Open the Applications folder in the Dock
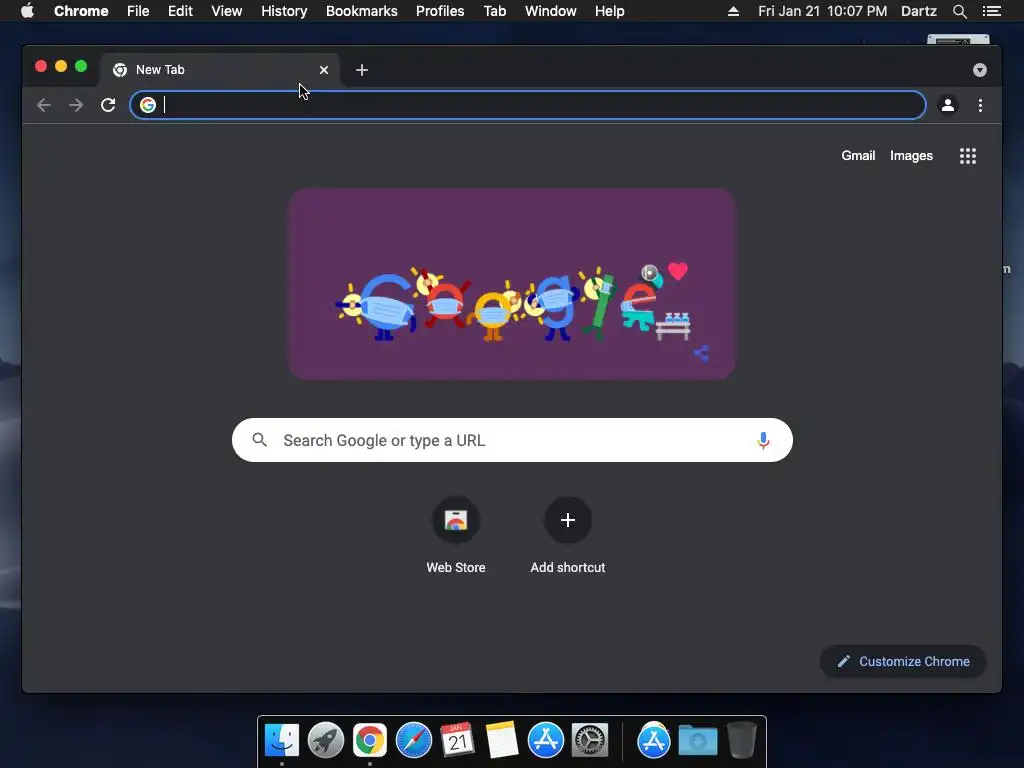The width and height of the screenshot is (1024, 768). (654, 740)
